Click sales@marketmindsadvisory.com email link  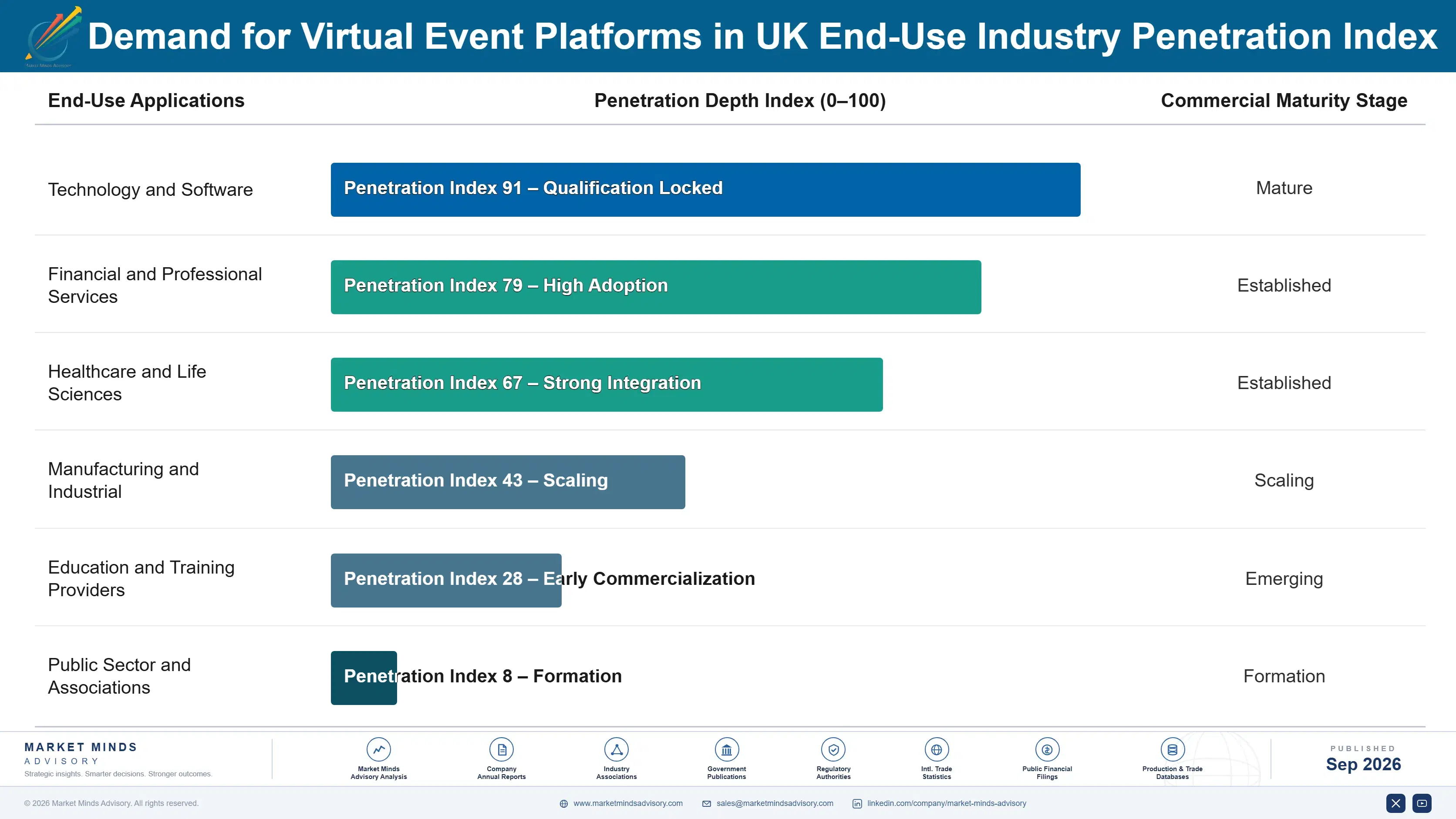click(x=775, y=803)
